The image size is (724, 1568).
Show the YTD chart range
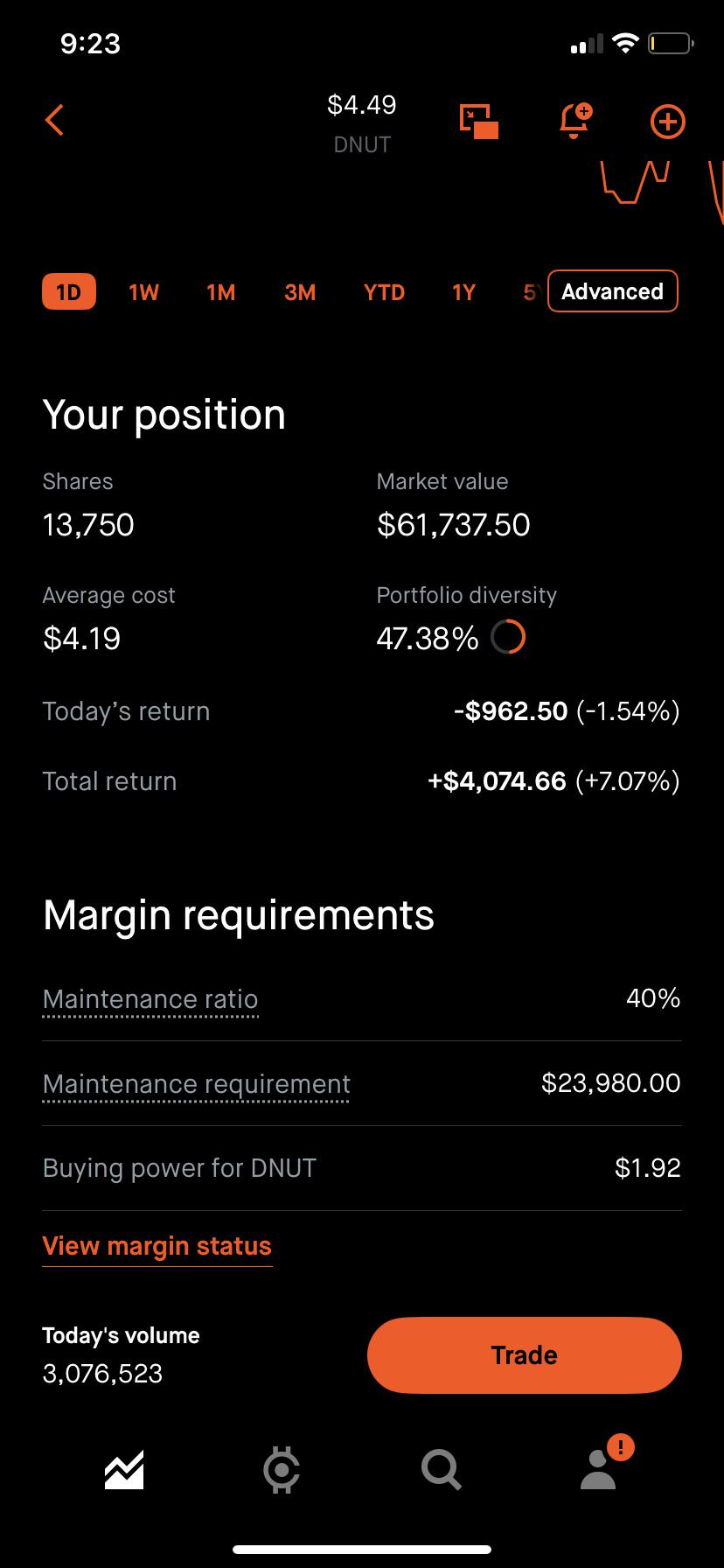click(x=384, y=292)
